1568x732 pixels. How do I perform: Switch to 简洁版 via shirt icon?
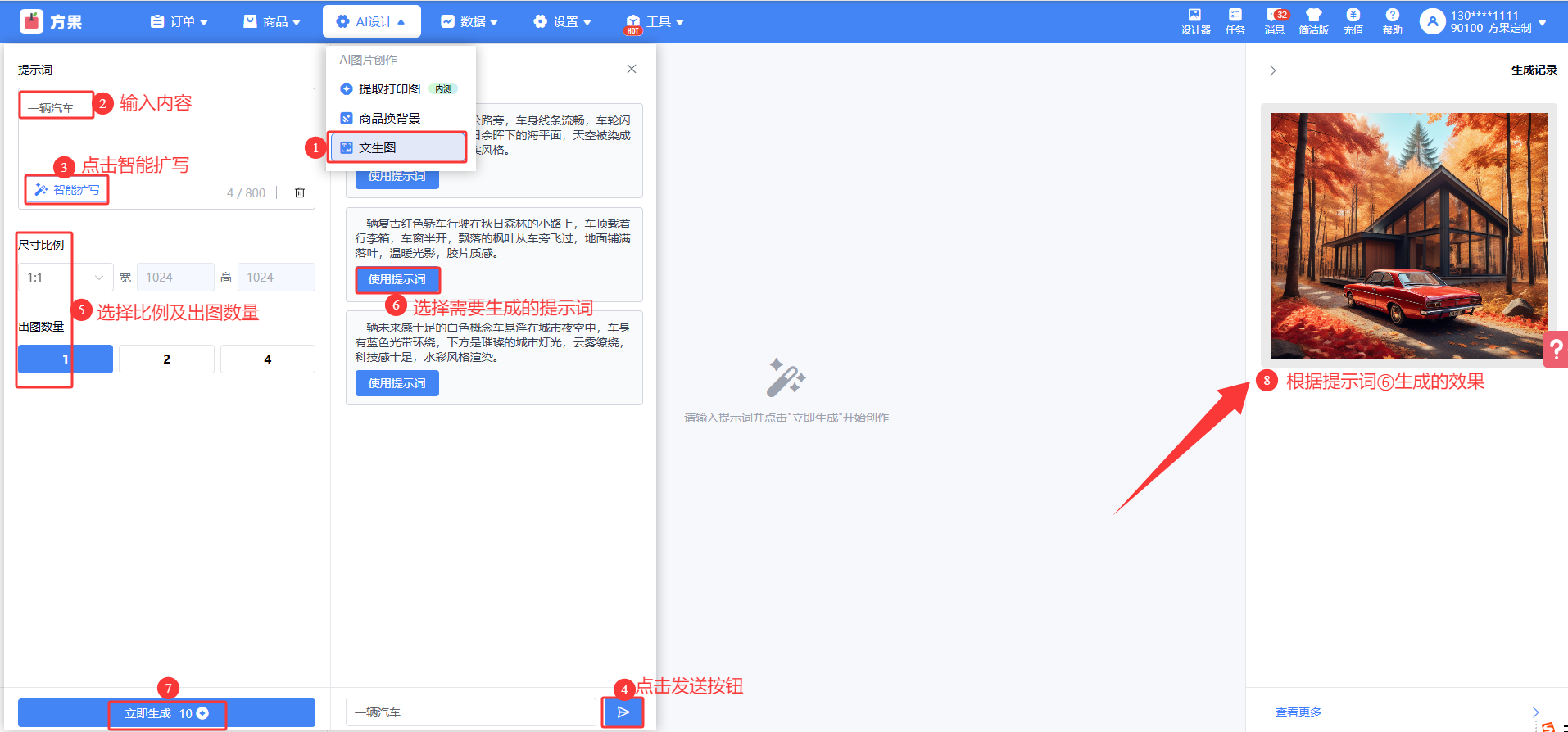tap(1313, 21)
